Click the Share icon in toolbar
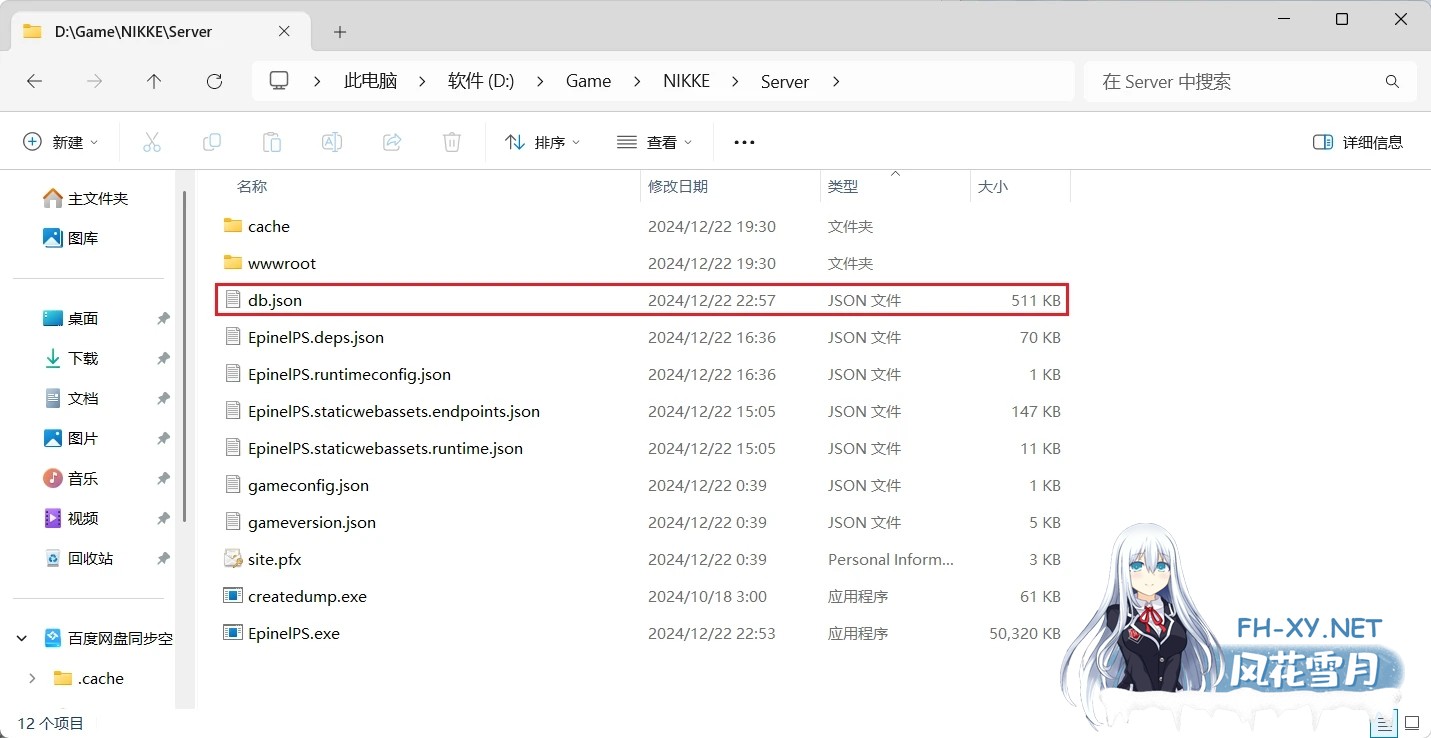The height and width of the screenshot is (738, 1431). click(392, 142)
